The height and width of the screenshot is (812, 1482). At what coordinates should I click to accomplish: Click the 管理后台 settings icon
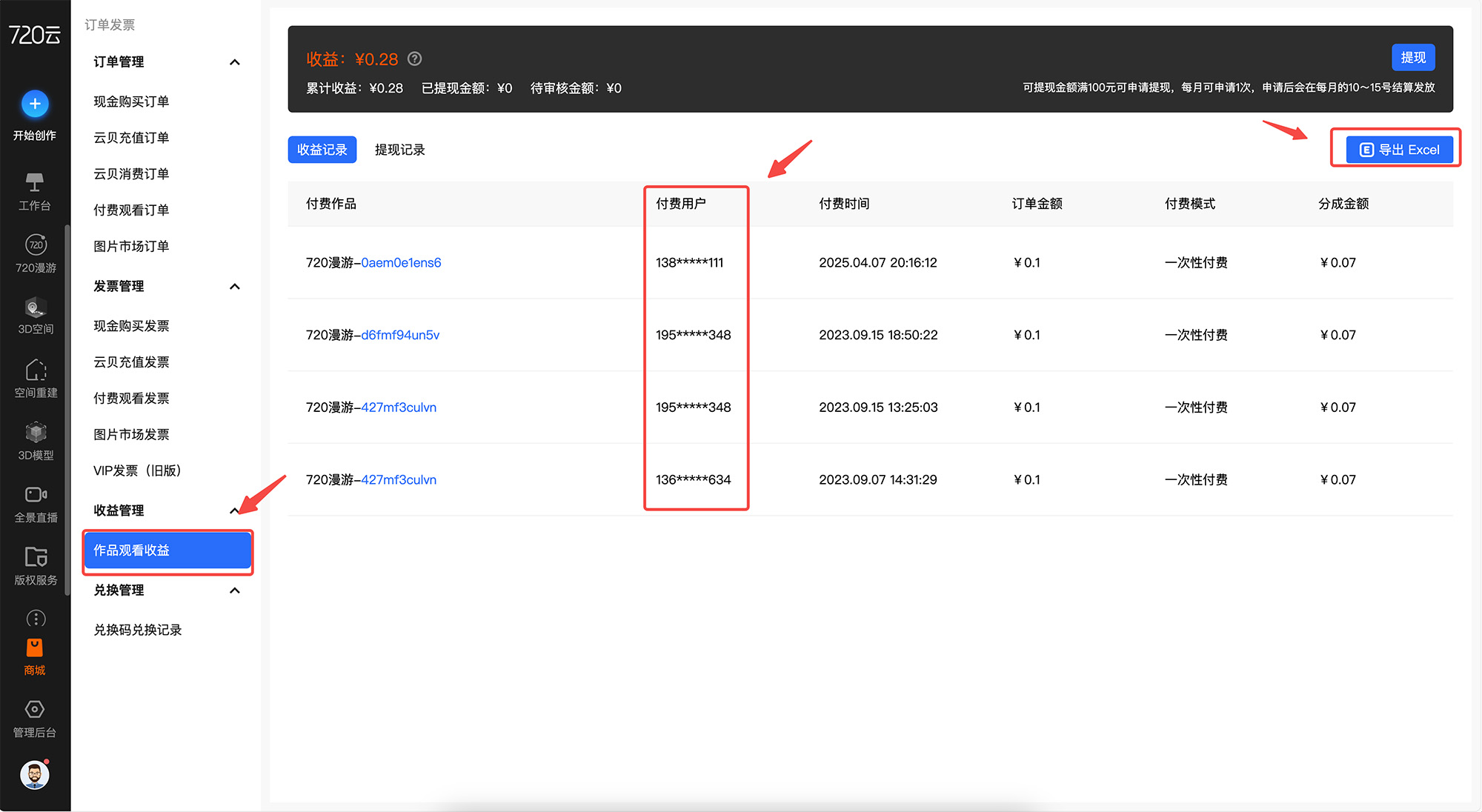(x=35, y=710)
